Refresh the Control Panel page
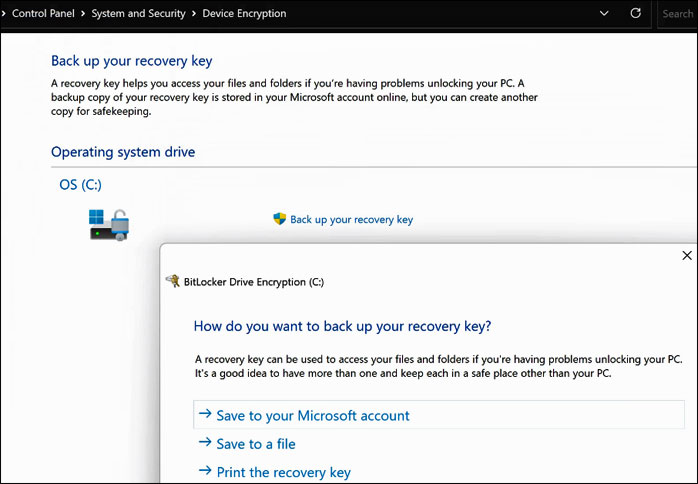This screenshot has height=484, width=698. click(636, 13)
